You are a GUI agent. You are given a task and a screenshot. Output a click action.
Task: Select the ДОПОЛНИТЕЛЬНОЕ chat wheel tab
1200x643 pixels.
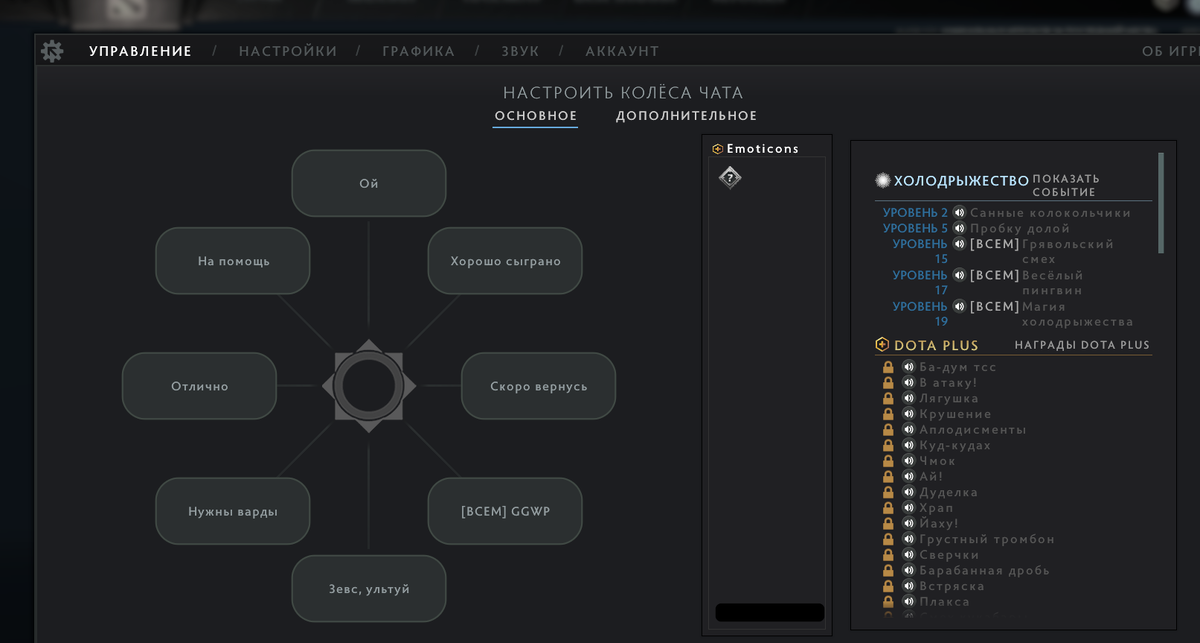(x=686, y=116)
